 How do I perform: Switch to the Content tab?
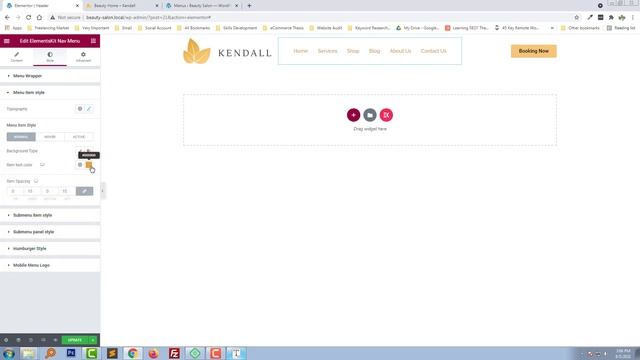click(x=17, y=57)
